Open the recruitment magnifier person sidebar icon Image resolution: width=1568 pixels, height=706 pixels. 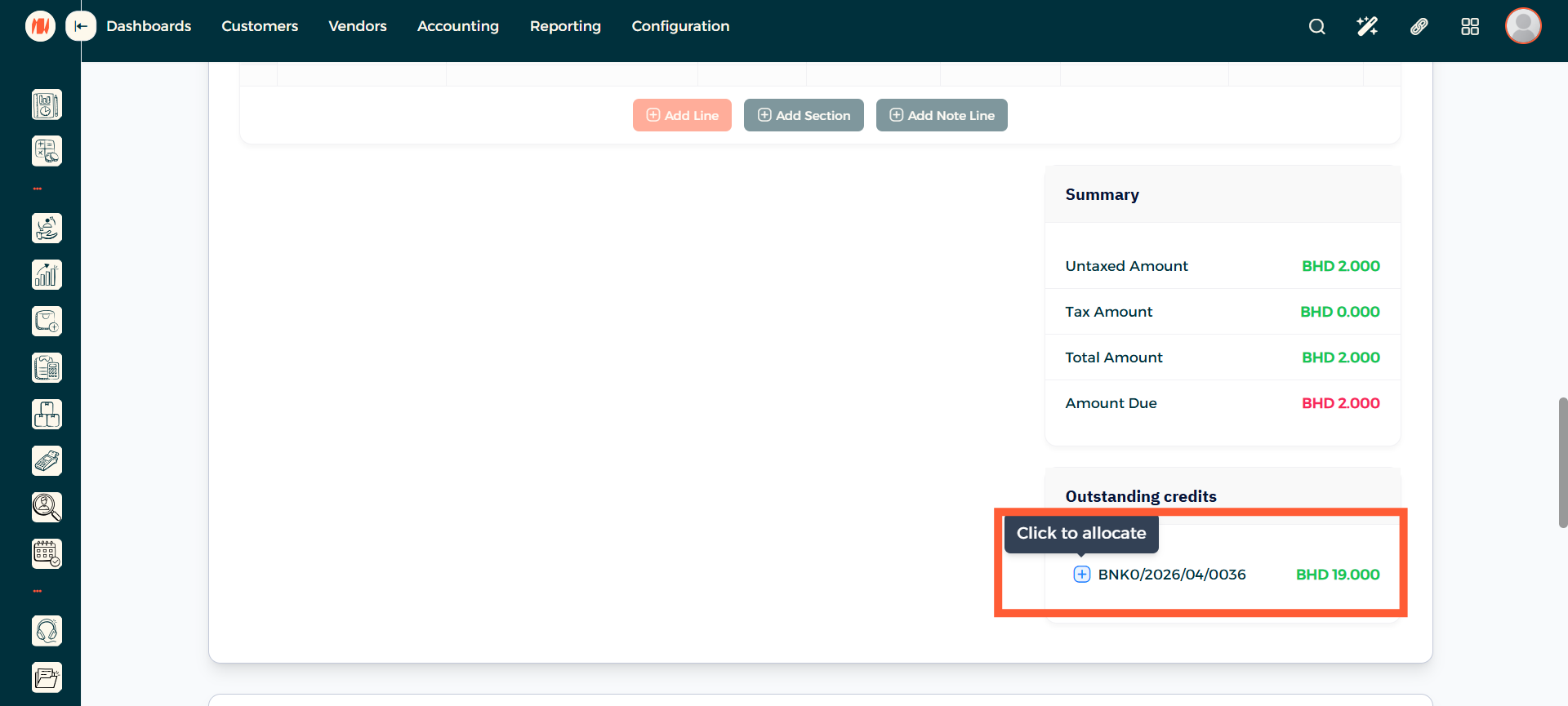(47, 508)
